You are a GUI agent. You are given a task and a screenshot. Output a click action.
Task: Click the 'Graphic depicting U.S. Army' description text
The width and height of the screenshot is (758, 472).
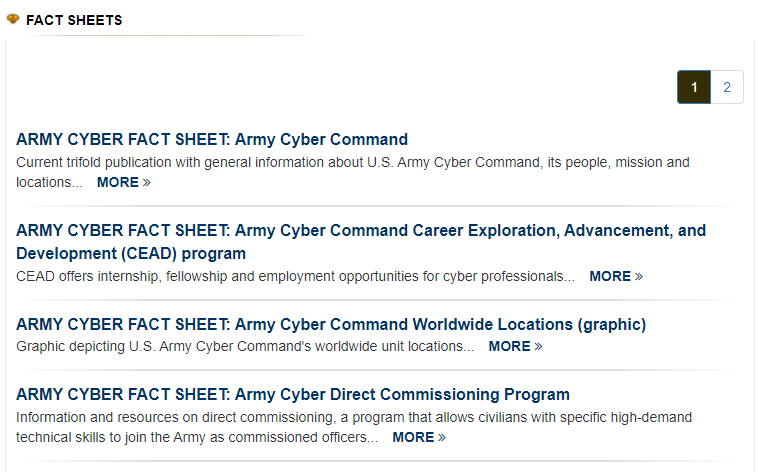[245, 346]
